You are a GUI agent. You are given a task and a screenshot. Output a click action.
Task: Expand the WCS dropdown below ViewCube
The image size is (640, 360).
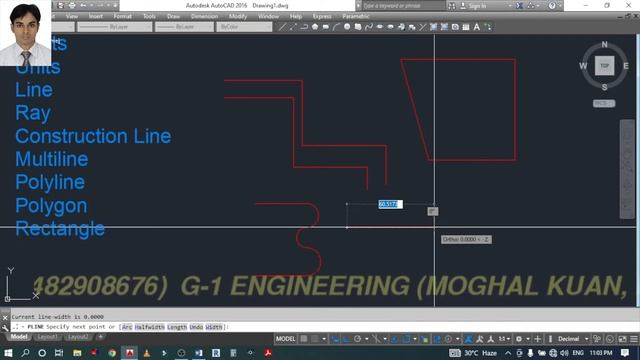[604, 103]
